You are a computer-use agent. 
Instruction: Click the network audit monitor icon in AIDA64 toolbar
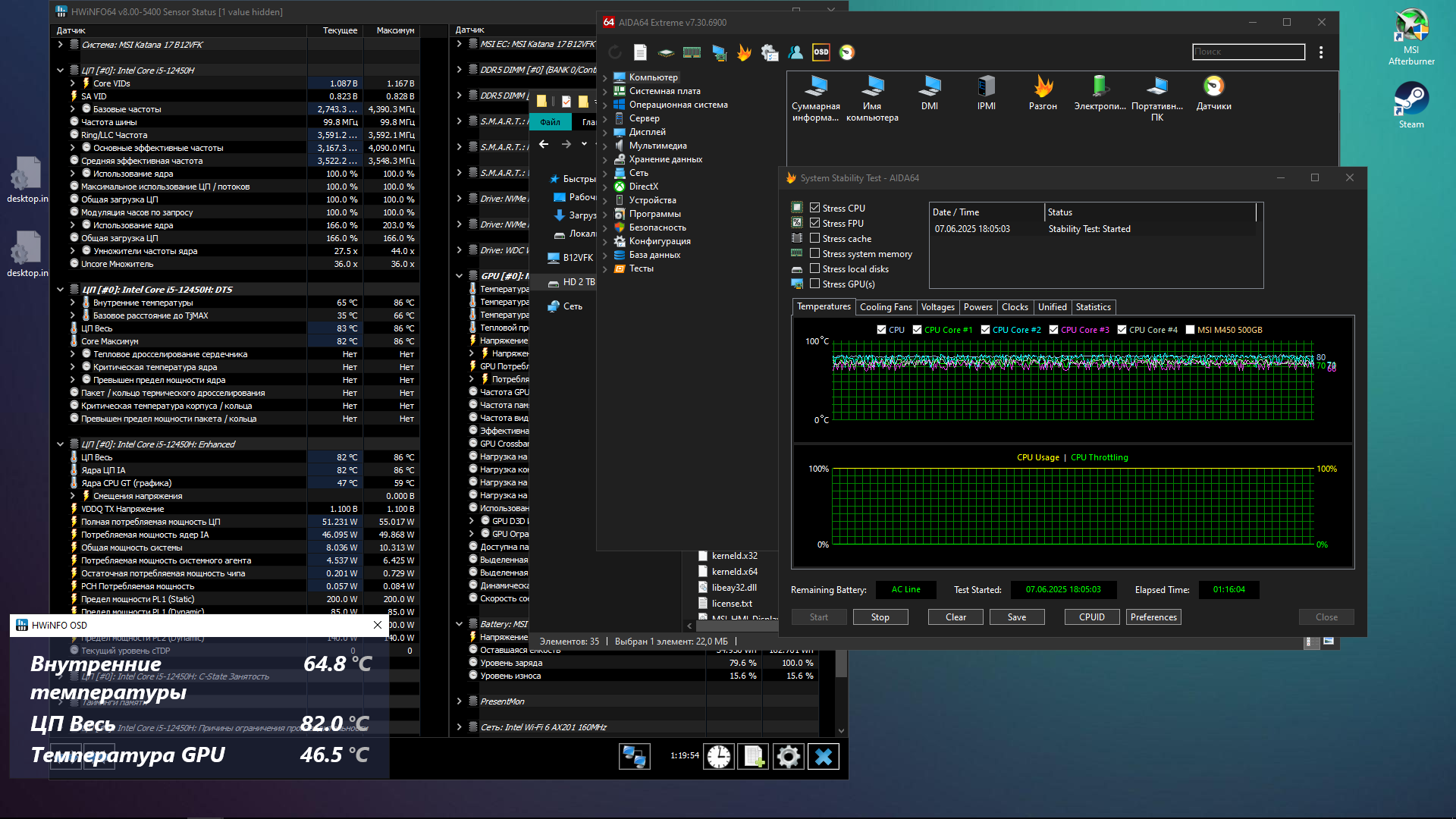point(719,52)
